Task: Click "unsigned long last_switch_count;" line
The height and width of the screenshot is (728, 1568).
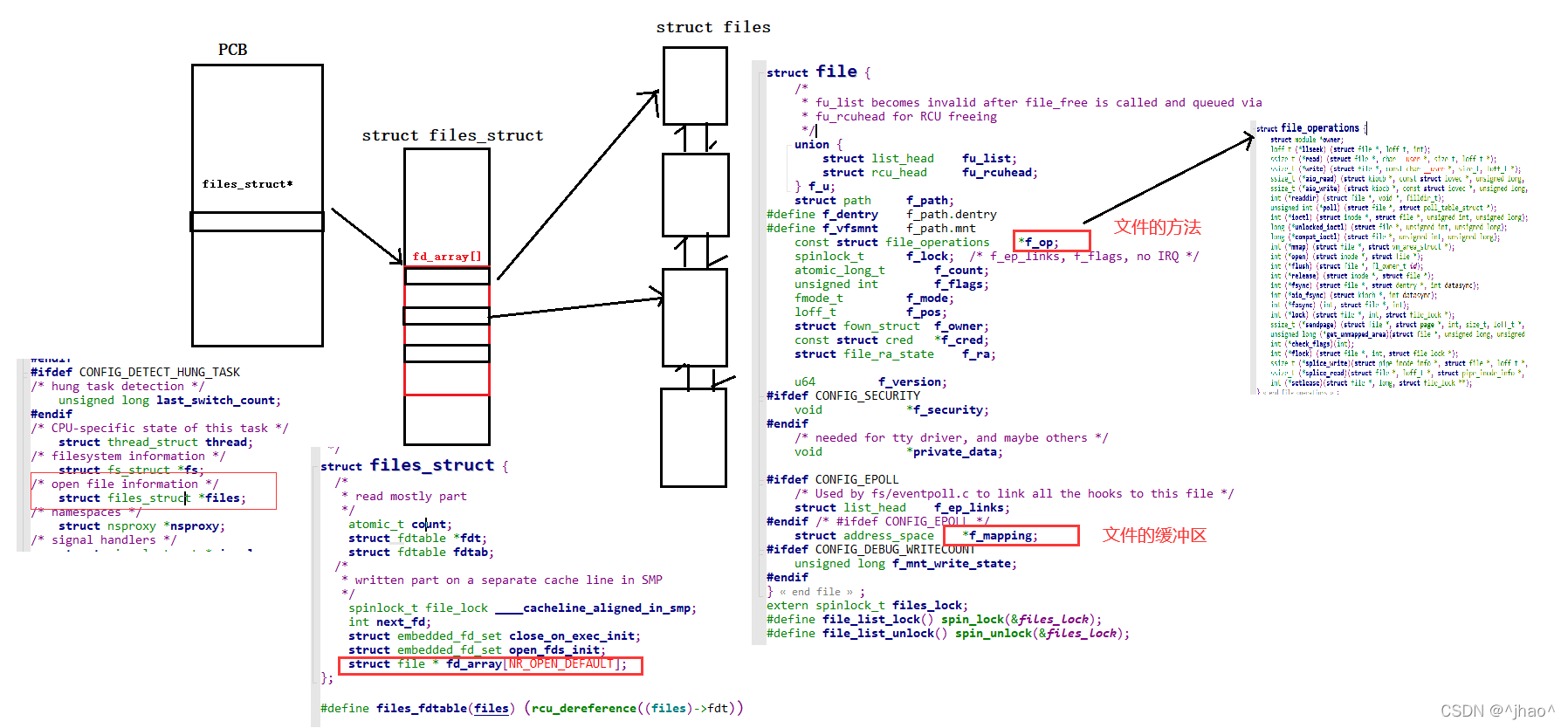Action: [170, 400]
